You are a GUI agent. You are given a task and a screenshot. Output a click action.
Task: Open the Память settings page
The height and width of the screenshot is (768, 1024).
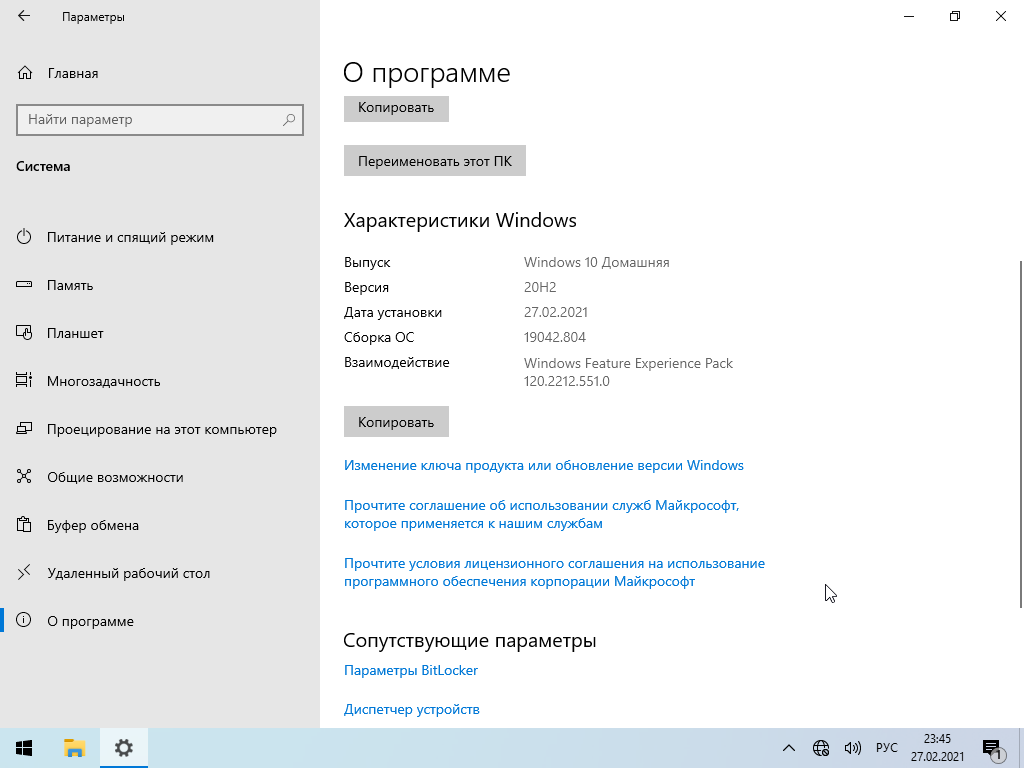70,285
